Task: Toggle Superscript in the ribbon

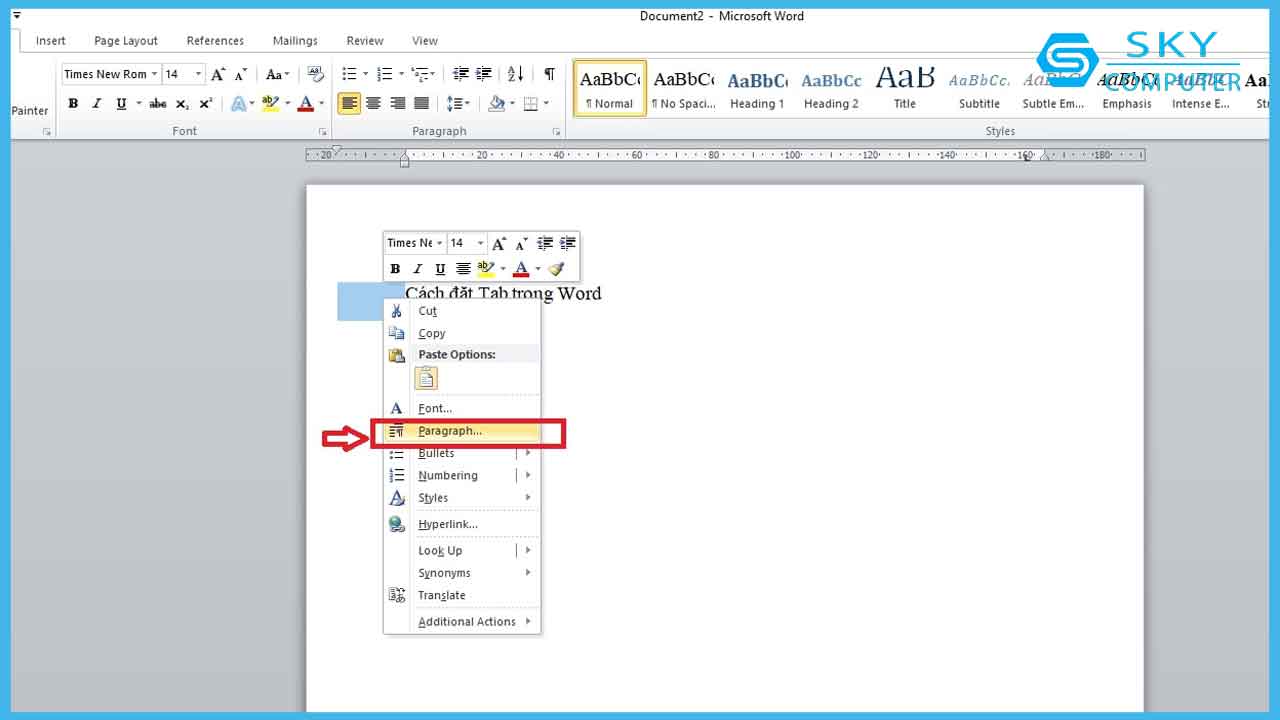Action: click(206, 103)
